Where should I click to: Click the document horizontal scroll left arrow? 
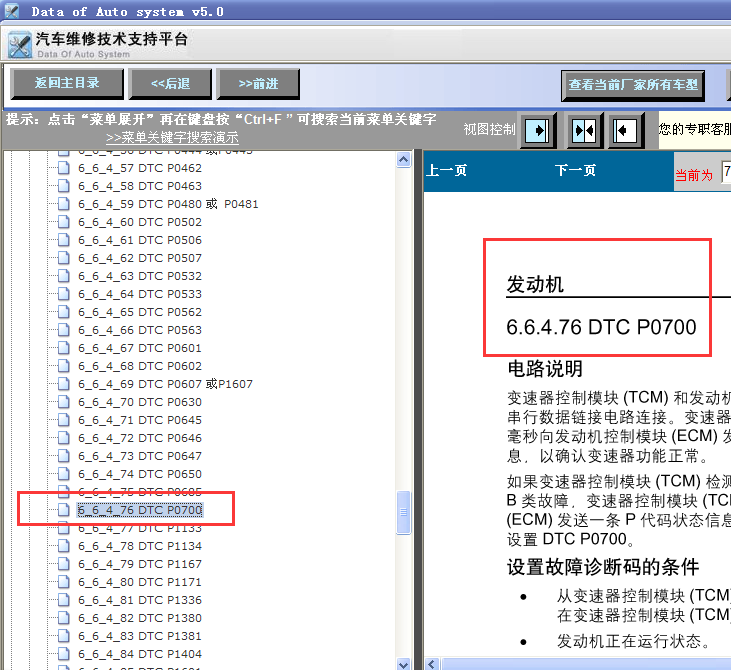[x=432, y=664]
